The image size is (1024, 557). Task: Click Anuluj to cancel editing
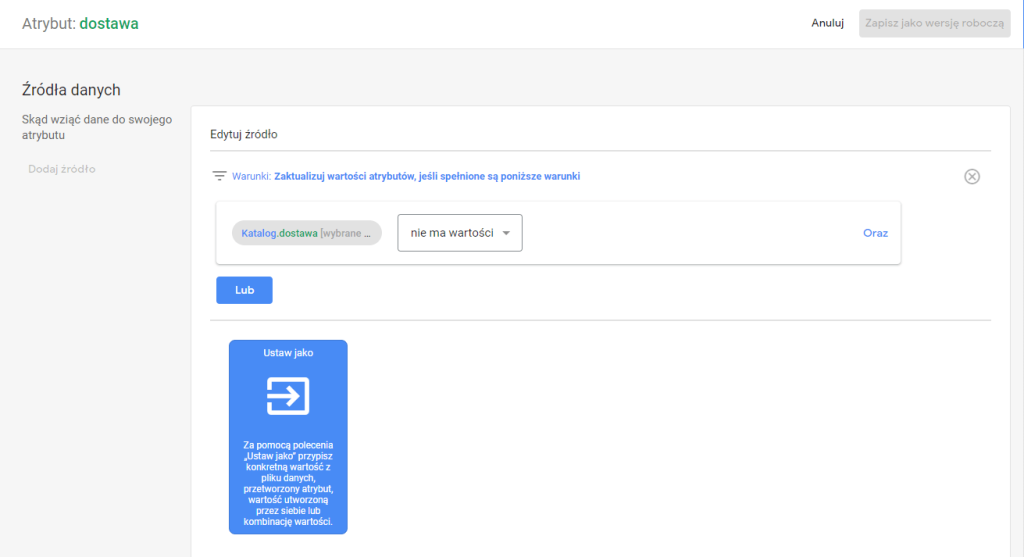pos(828,23)
